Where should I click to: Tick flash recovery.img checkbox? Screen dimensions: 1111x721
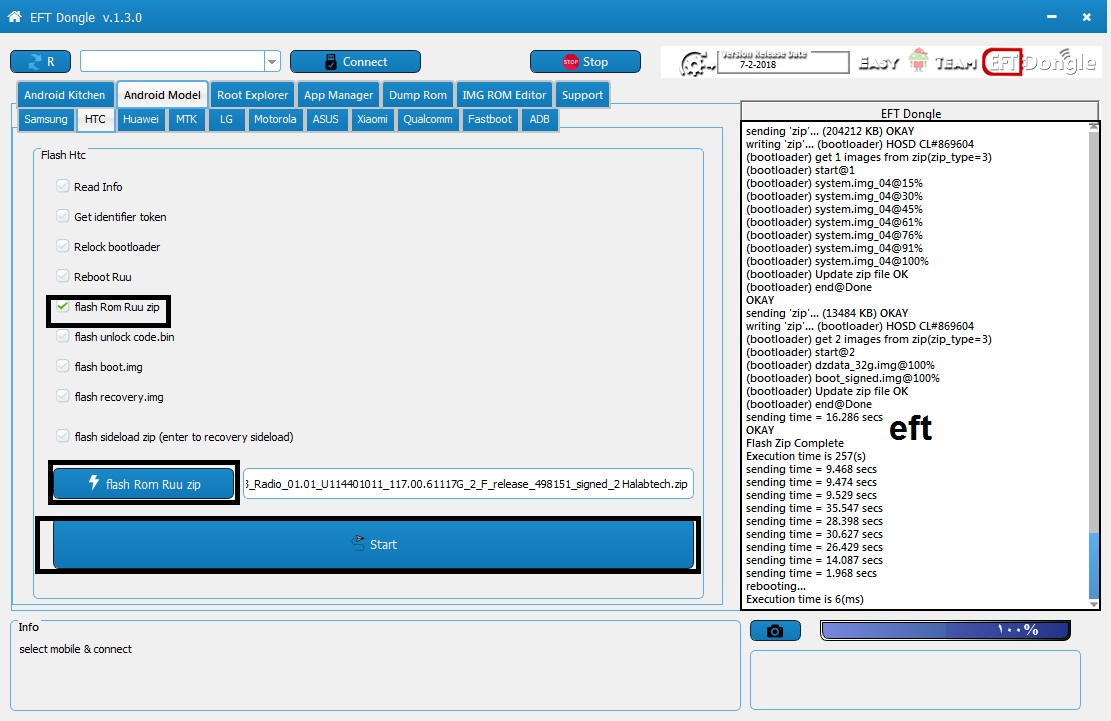click(62, 396)
